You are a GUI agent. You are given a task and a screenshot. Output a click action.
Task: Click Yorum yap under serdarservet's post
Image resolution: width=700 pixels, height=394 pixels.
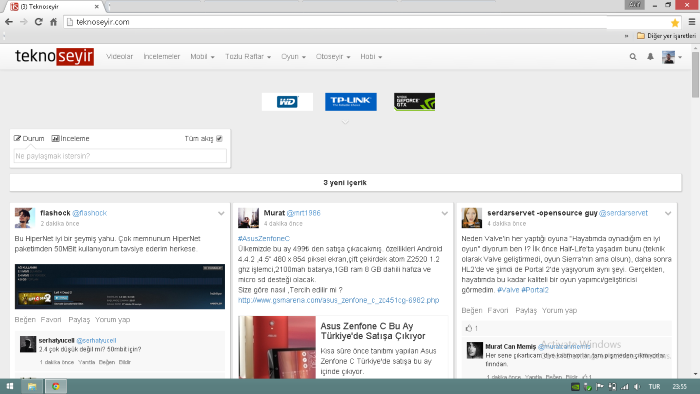click(559, 311)
